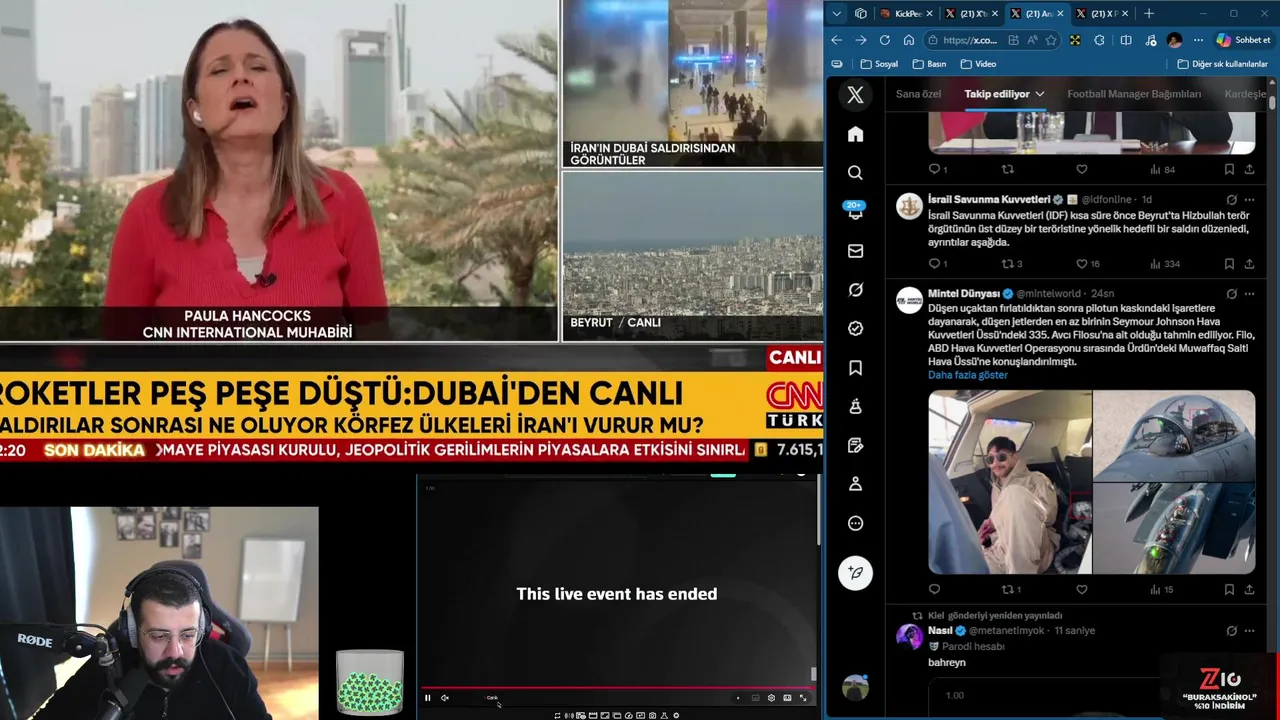This screenshot has width=1280, height=720.
Task: Expand the Takip ediliyor timeline chevron
Action: tap(1040, 94)
